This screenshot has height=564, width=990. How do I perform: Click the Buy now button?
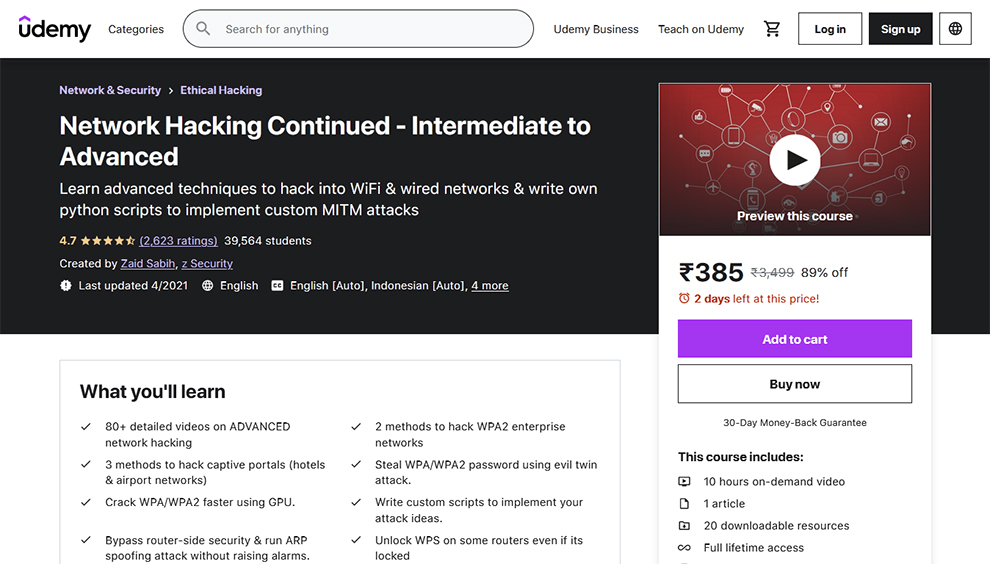795,384
